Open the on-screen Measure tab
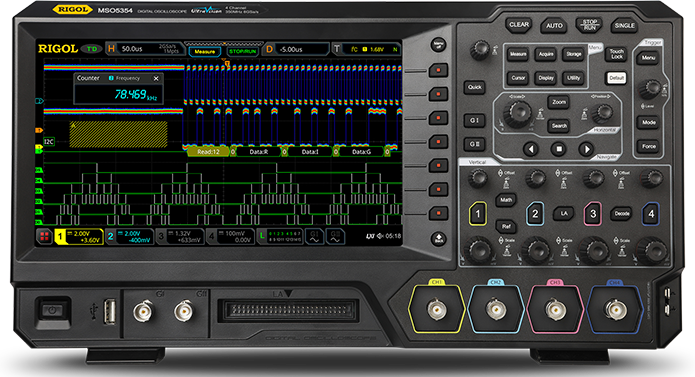695x377 pixels. point(205,51)
